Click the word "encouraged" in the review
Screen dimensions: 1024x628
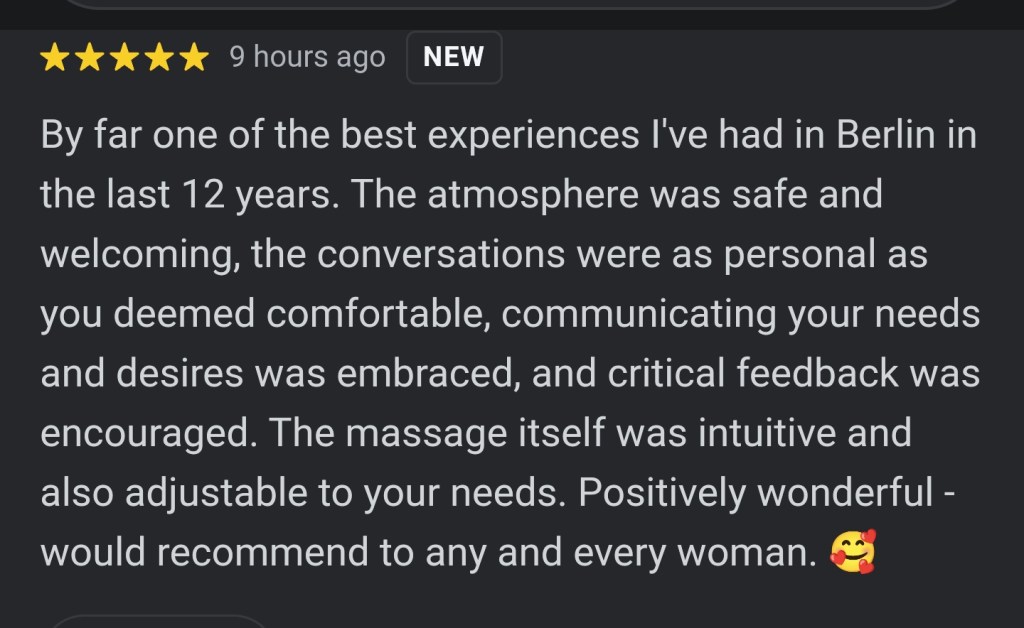click(x=146, y=433)
